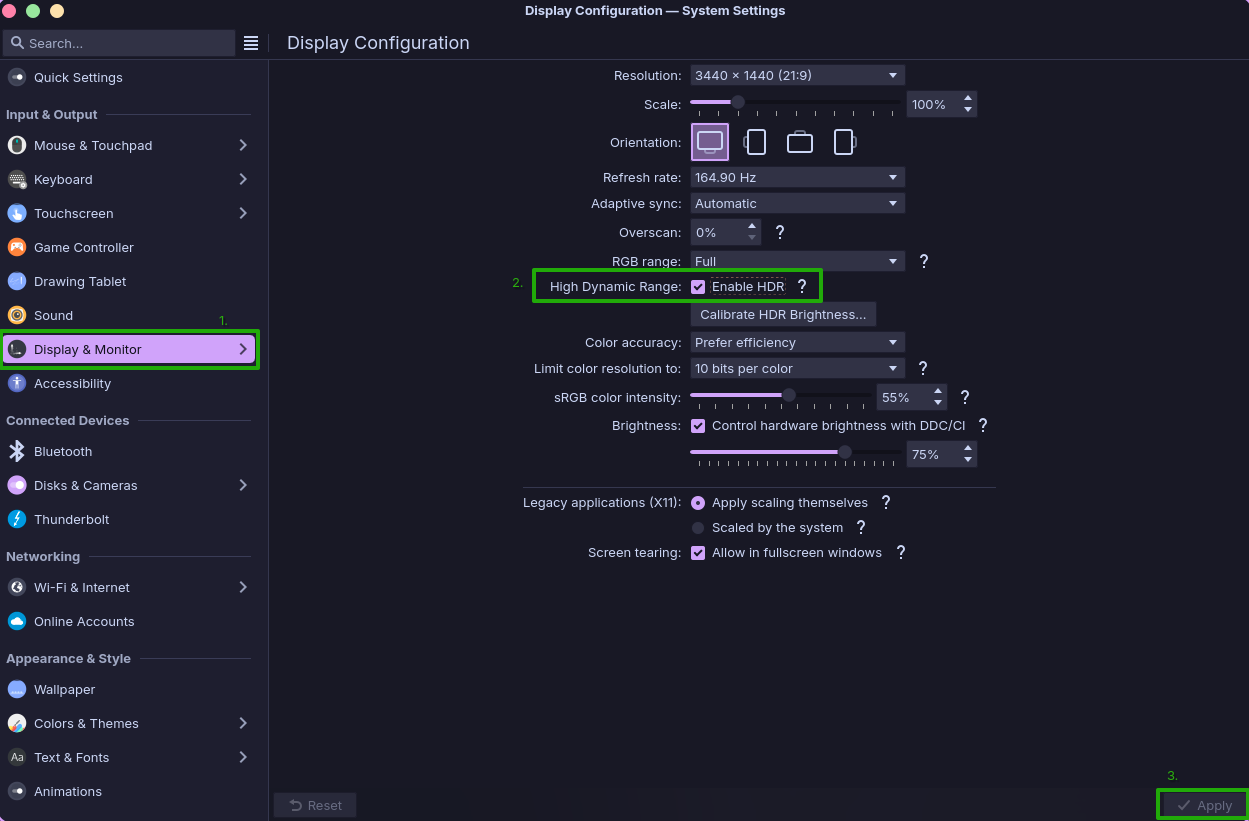1249x821 pixels.
Task: Select the landscape orientation icon
Action: click(710, 142)
